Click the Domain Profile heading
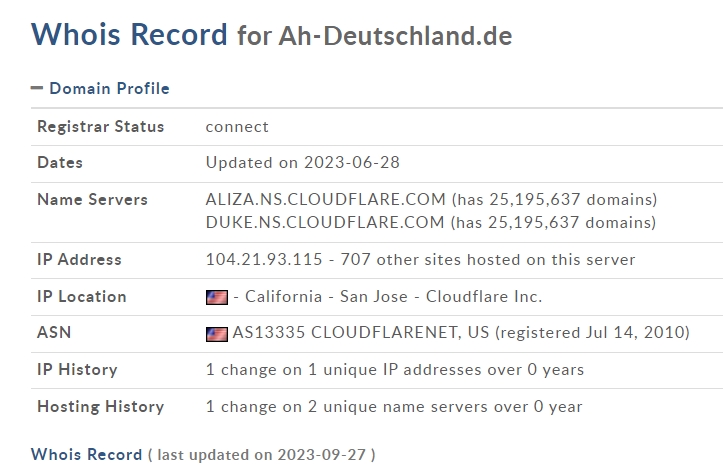This screenshot has height=471, width=723. [109, 88]
